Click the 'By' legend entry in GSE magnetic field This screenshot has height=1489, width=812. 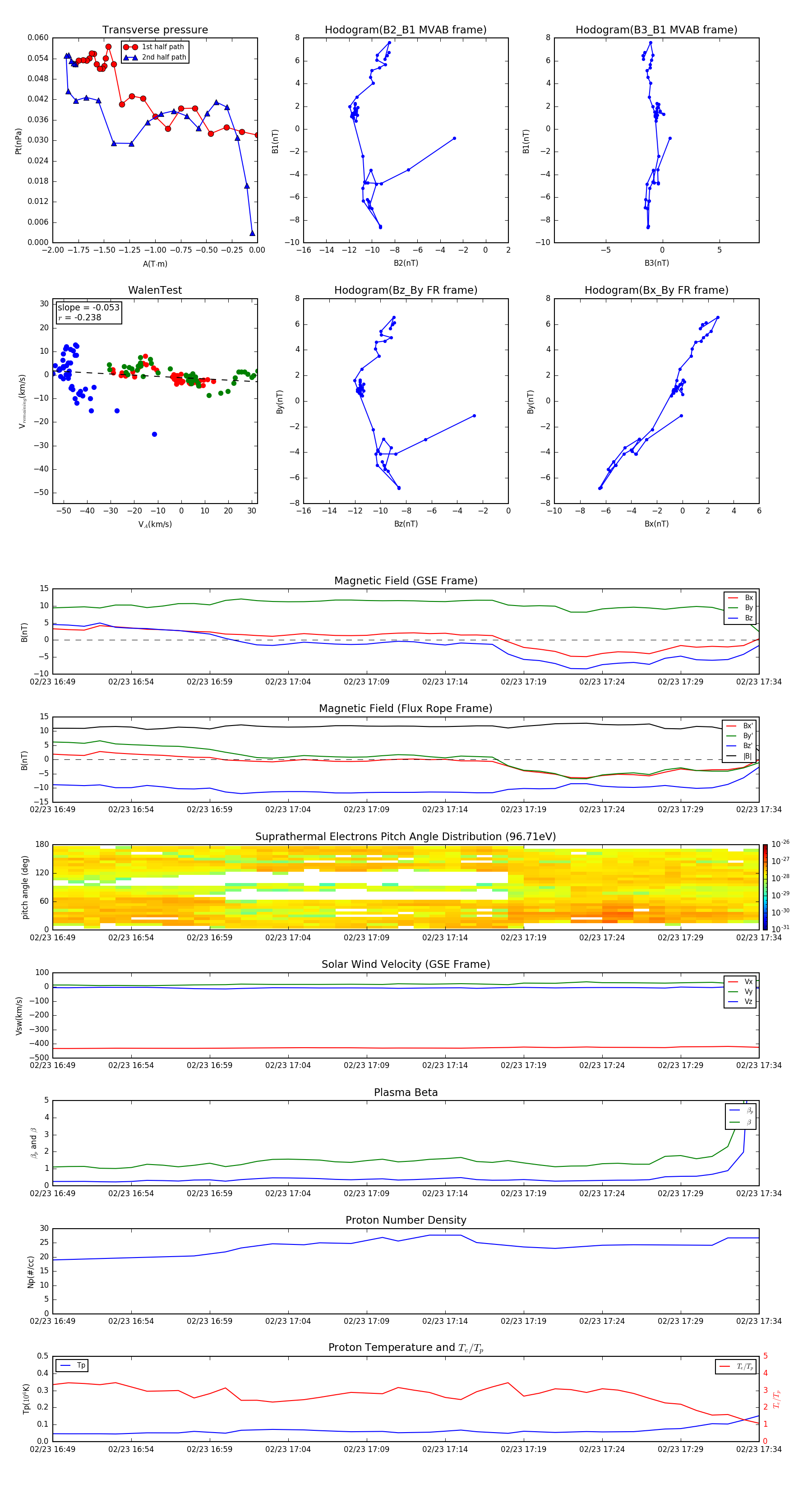click(740, 607)
